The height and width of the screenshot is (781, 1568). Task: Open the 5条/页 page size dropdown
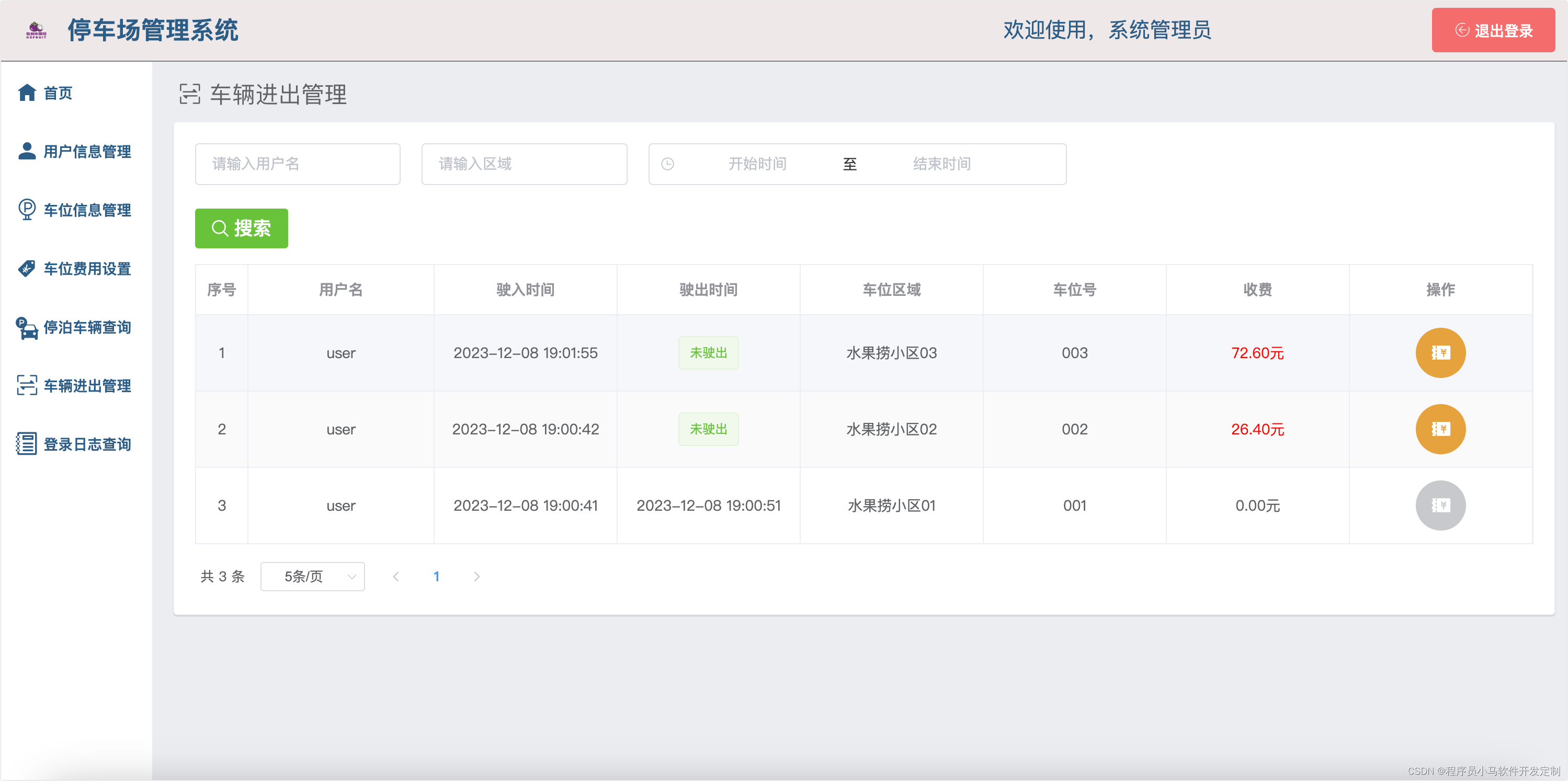coord(312,576)
